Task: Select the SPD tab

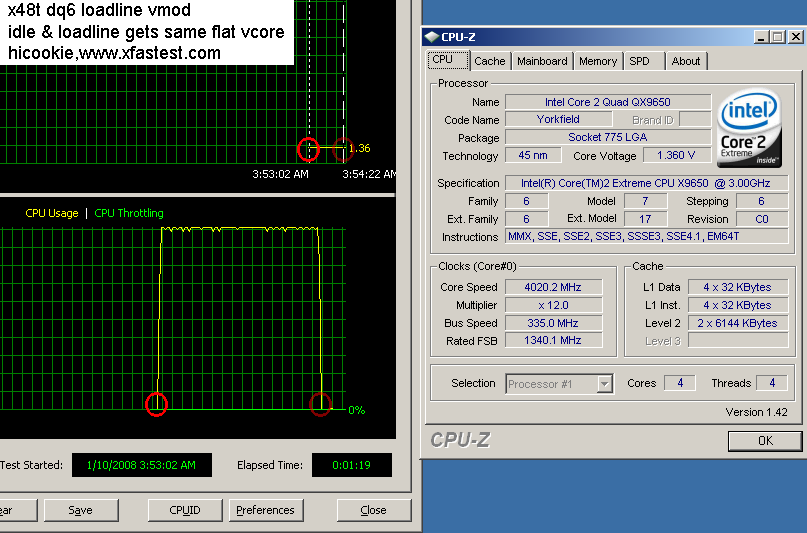Action: coord(643,61)
